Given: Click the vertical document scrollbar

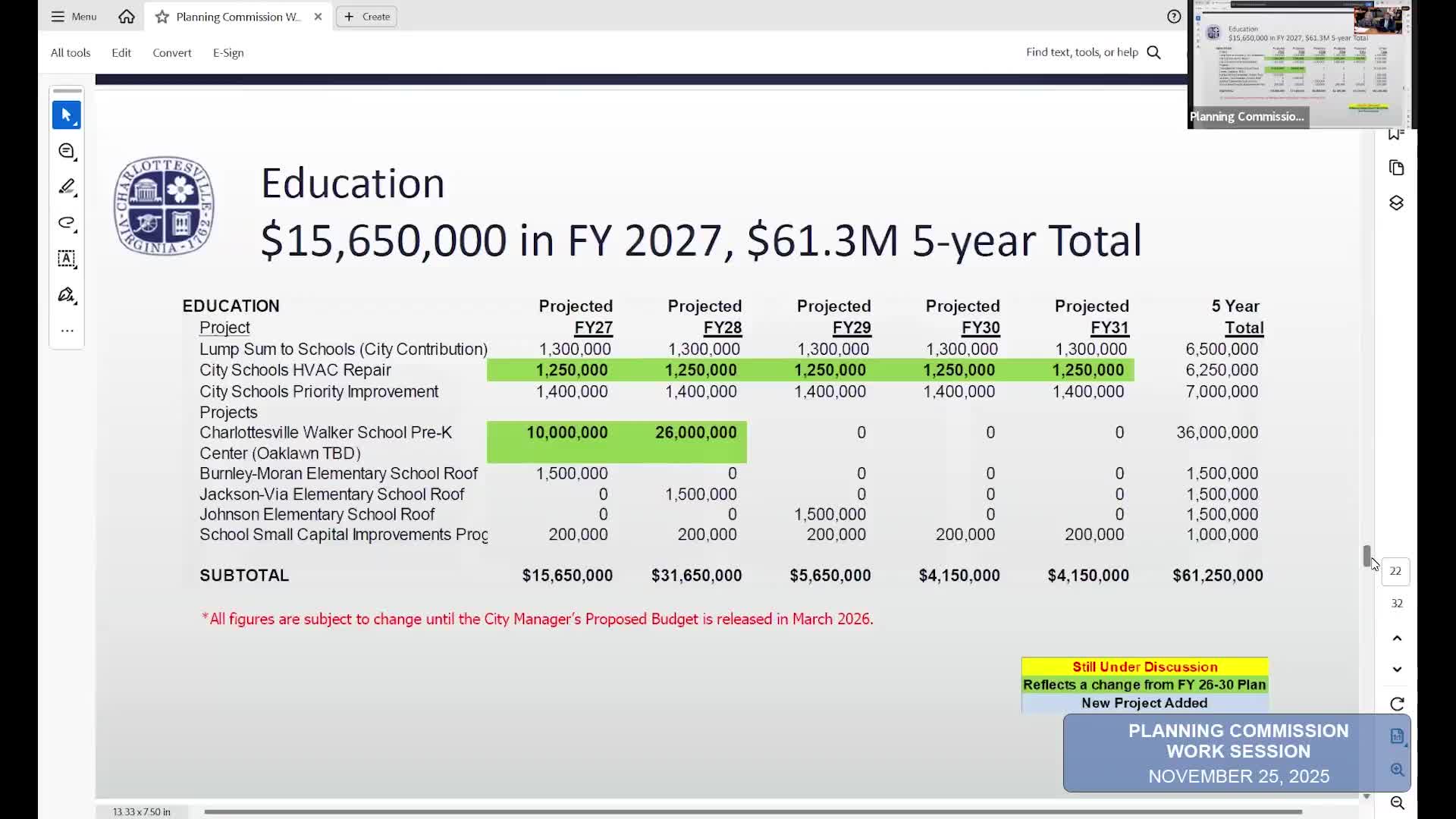Looking at the screenshot, I should [x=1367, y=556].
